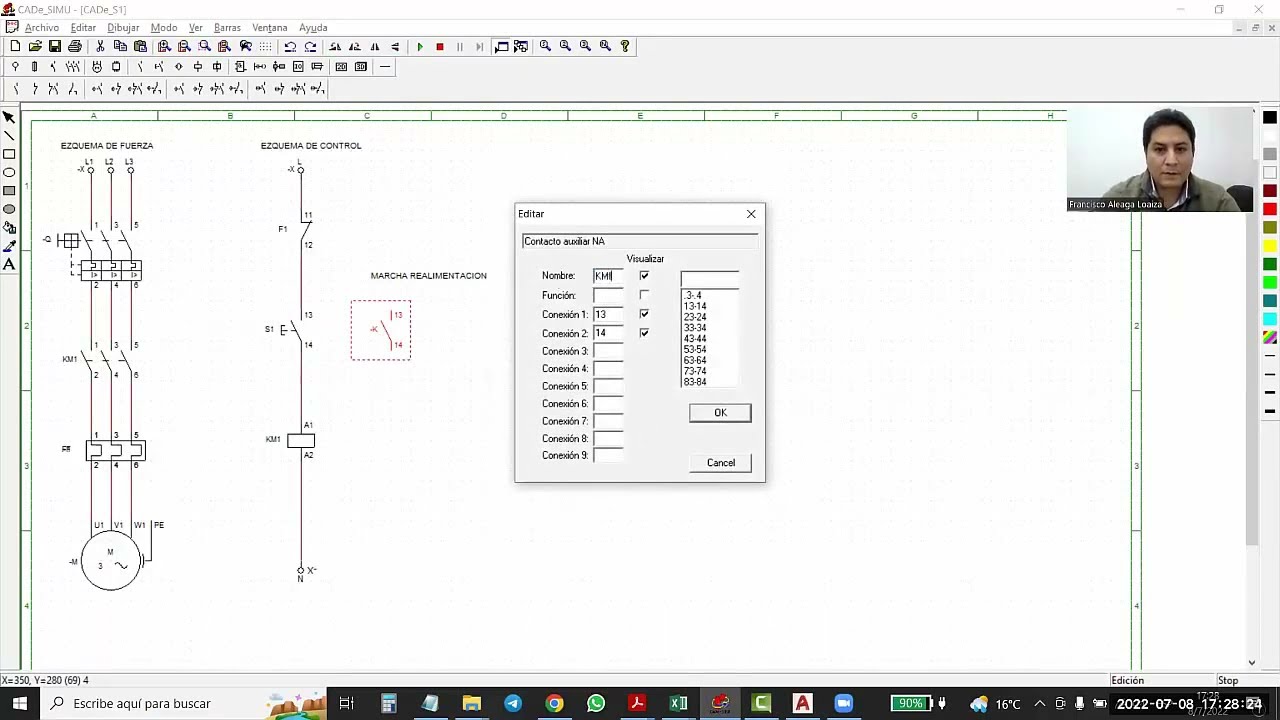Click the Función input field

pyautogui.click(x=608, y=295)
